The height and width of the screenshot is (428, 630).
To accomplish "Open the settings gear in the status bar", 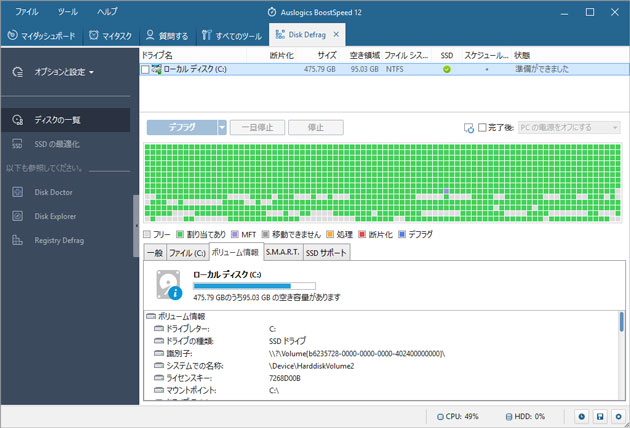I will 617,416.
